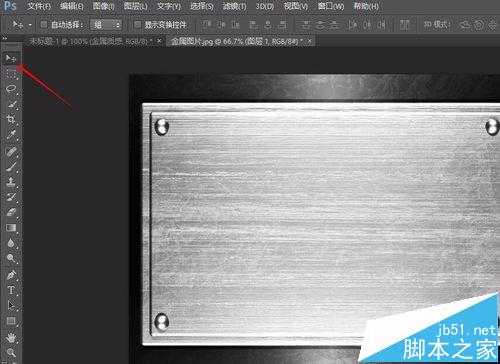The width and height of the screenshot is (500, 364).
Task: Select the Gradient tool
Action: click(11, 228)
